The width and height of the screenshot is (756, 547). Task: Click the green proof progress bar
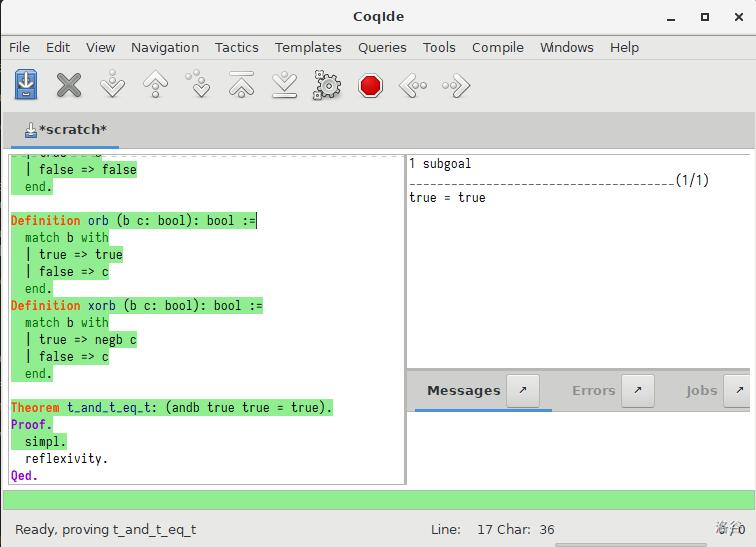click(378, 500)
